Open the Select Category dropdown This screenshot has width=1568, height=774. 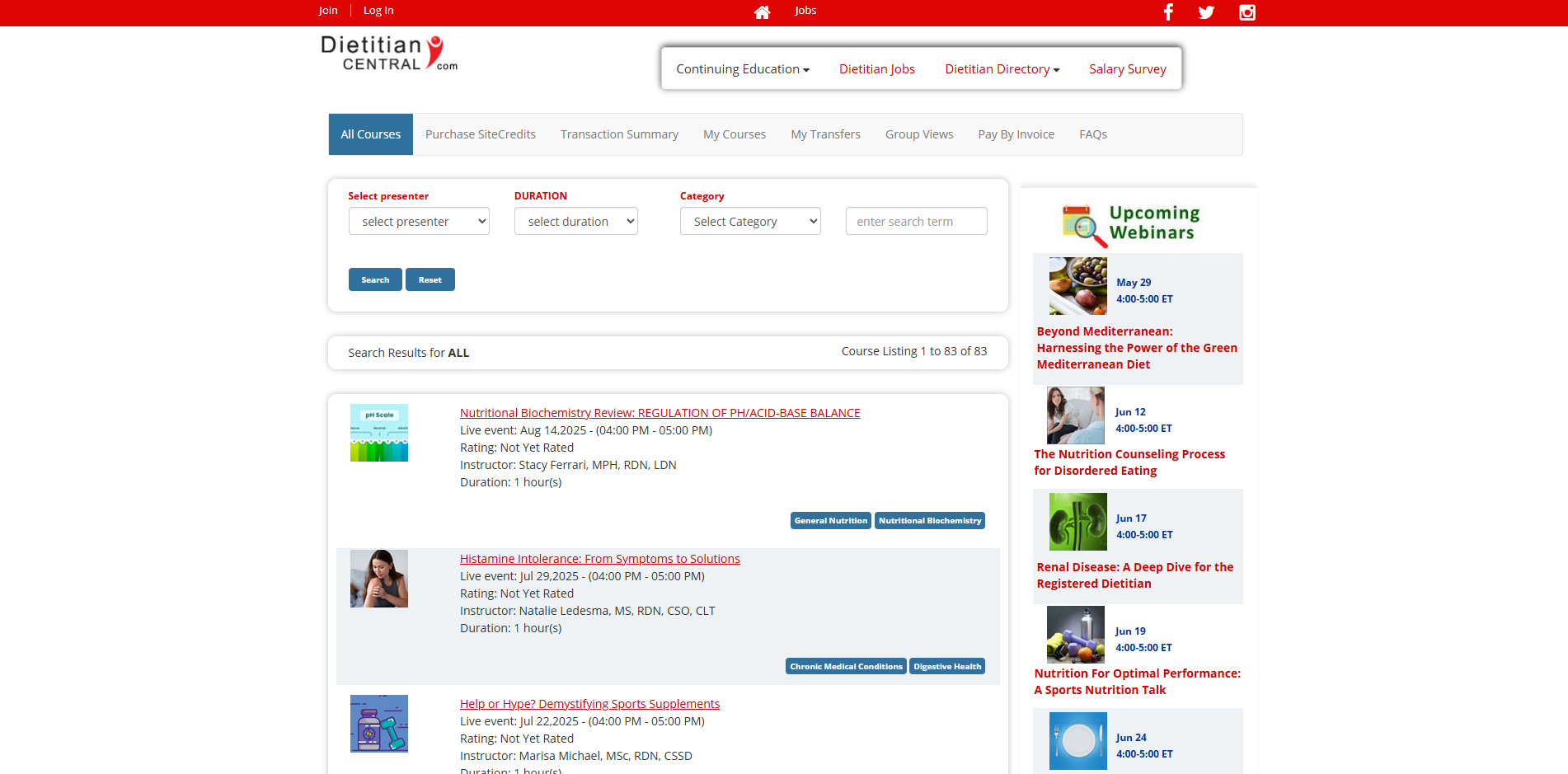tap(750, 221)
